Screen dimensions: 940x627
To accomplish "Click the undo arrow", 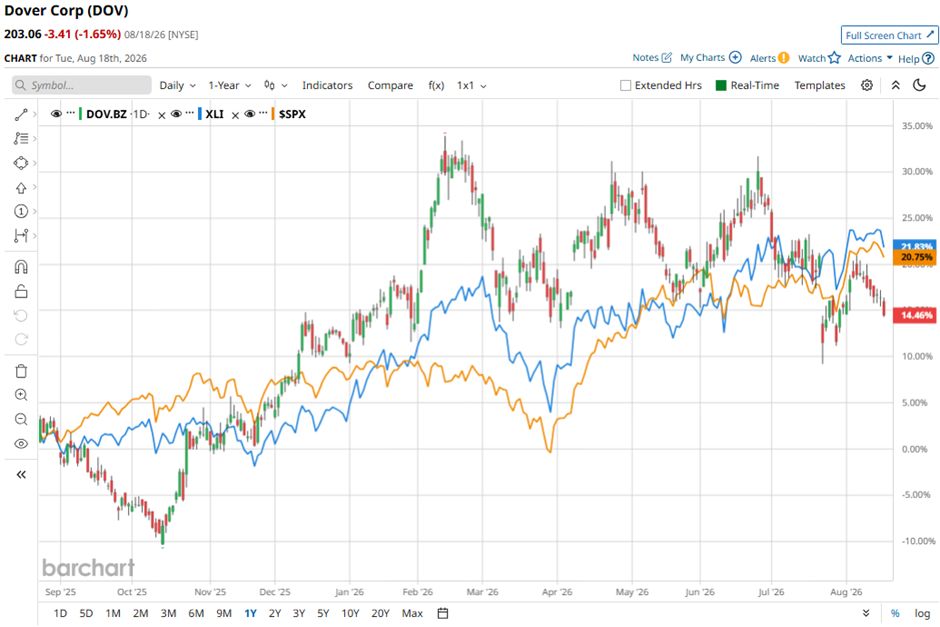I will coord(21,315).
